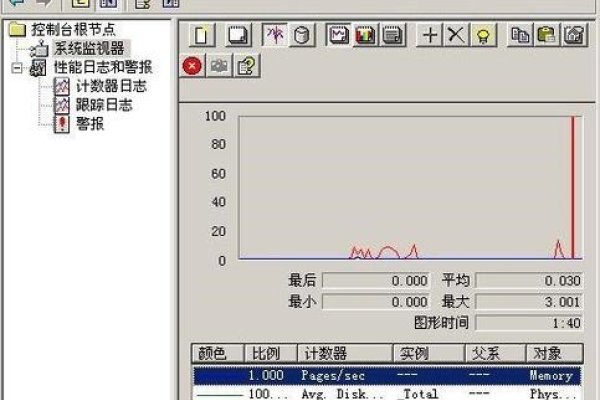Click the Copy Properties toolbar icon
The image size is (600, 400).
click(x=520, y=35)
